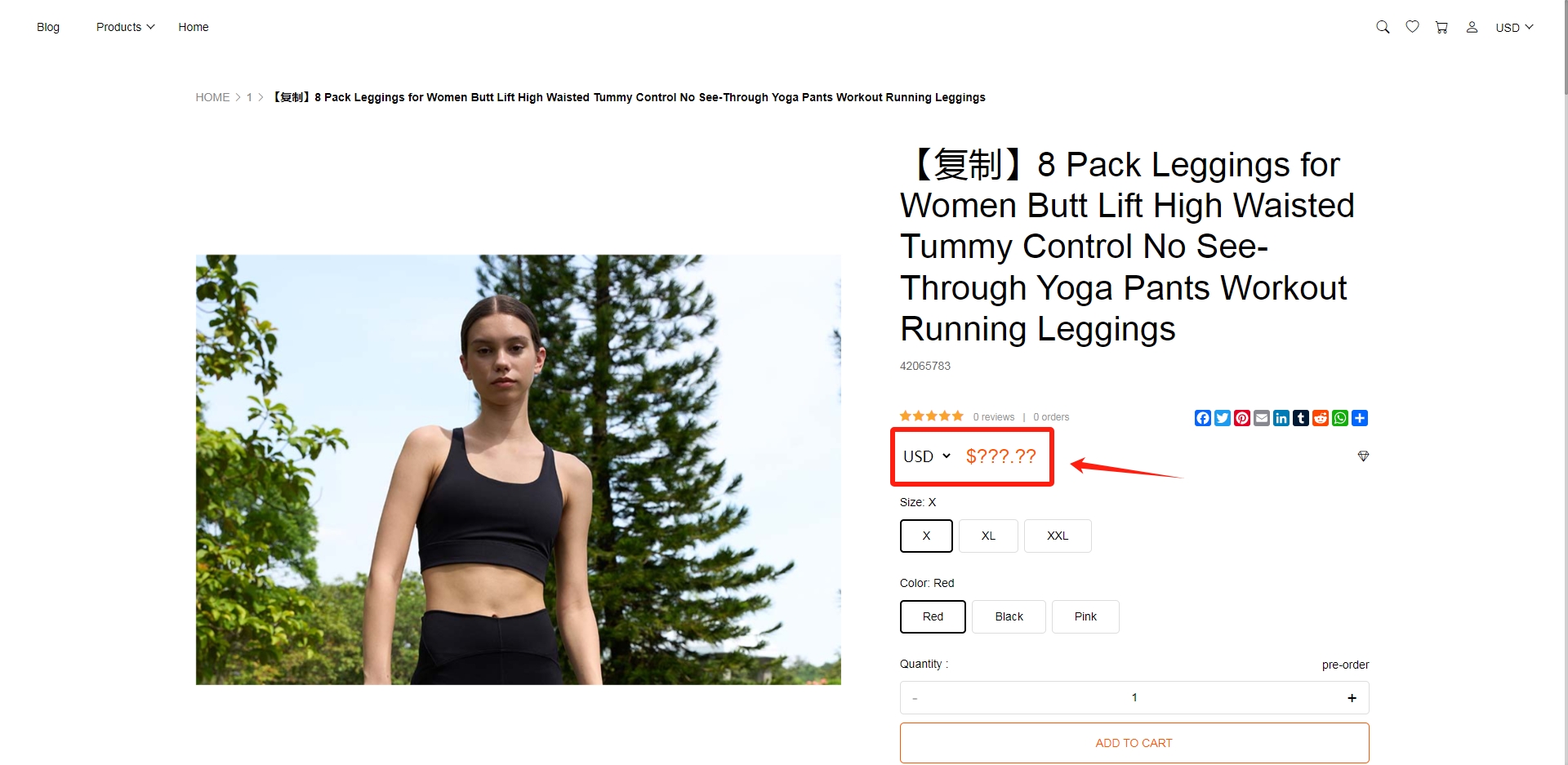Share product on Facebook
This screenshot has height=765, width=1568.
pyautogui.click(x=1203, y=418)
